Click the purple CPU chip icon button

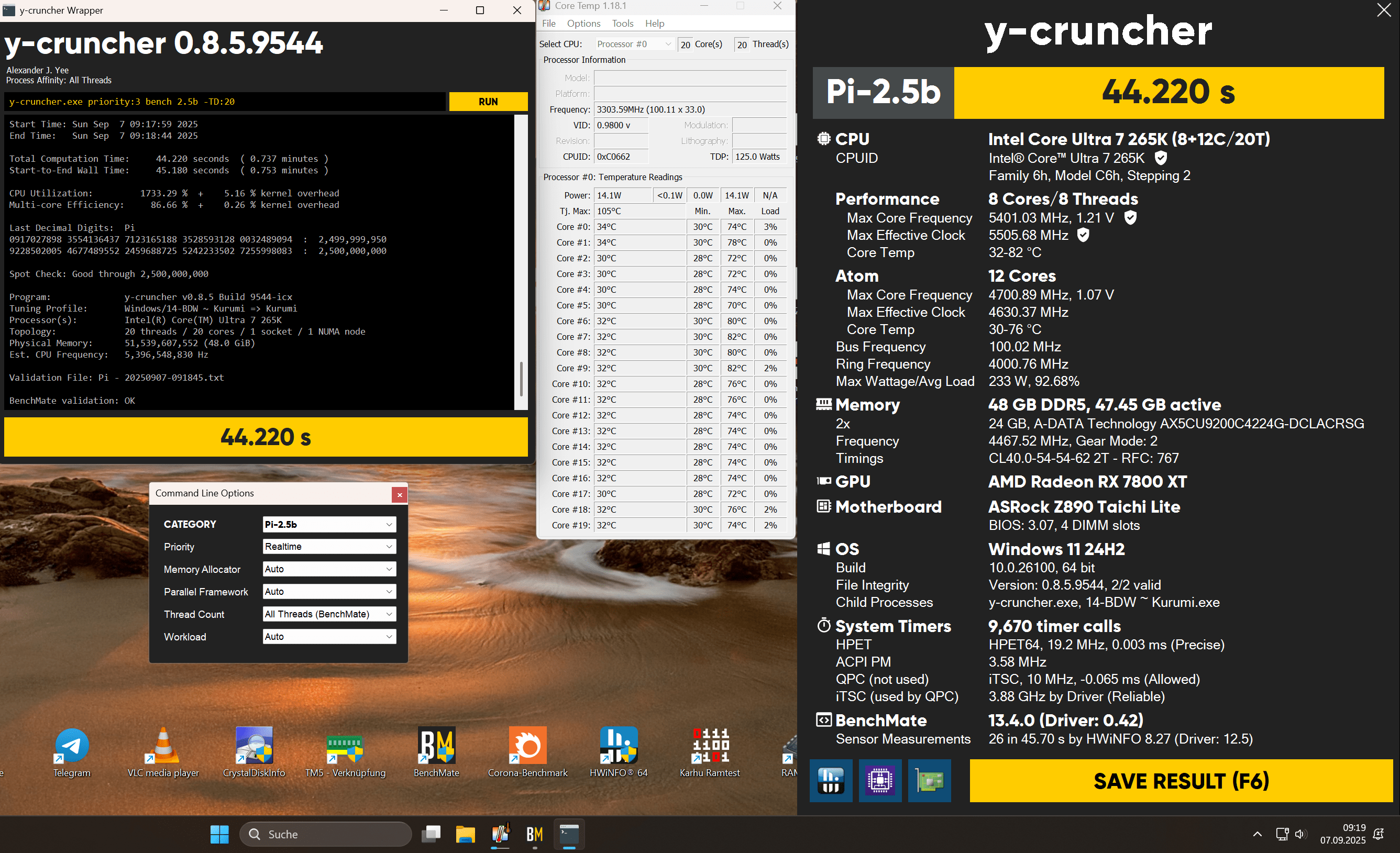880,780
